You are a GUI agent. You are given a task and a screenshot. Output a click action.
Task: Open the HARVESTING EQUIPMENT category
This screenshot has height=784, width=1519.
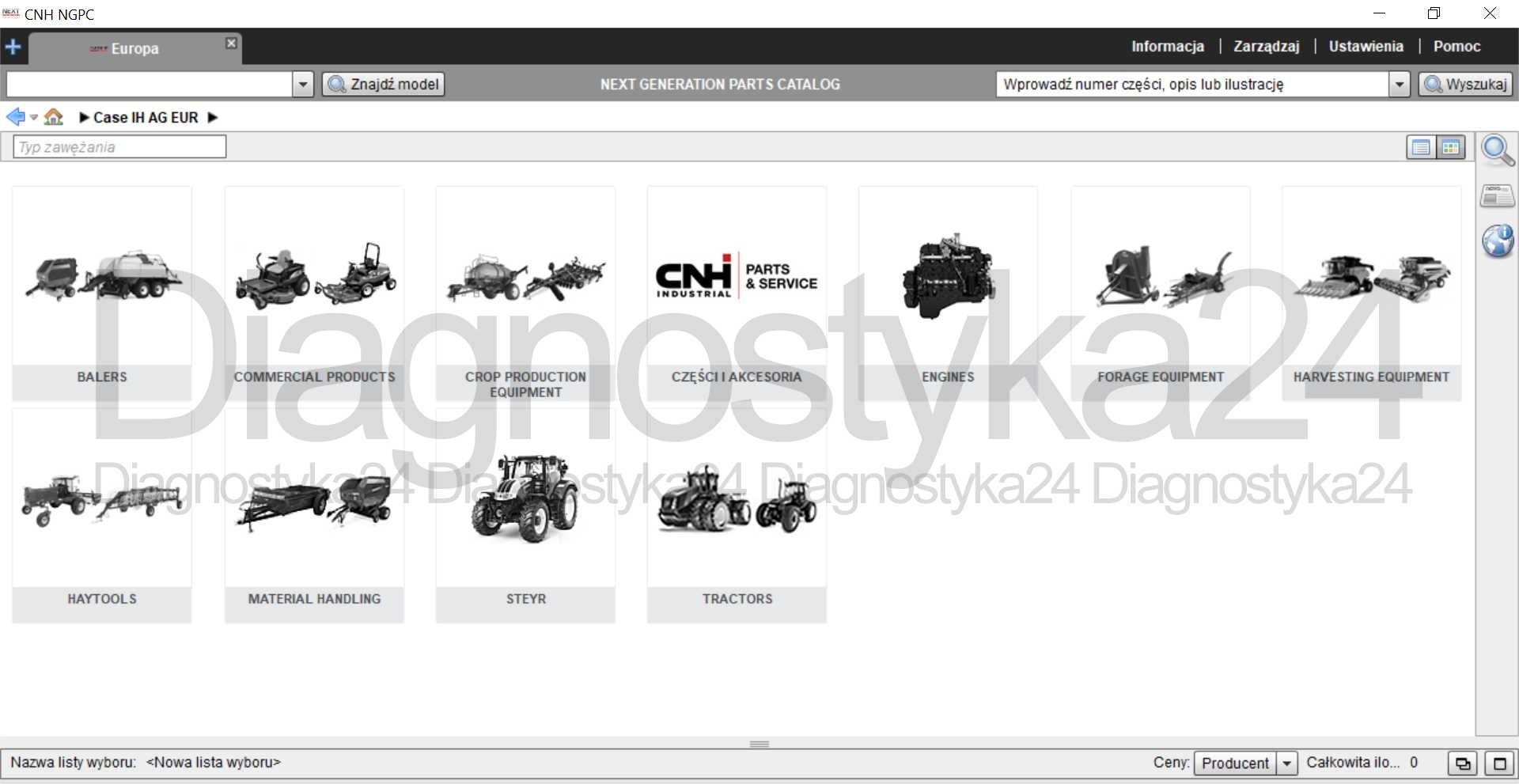pos(1371,294)
